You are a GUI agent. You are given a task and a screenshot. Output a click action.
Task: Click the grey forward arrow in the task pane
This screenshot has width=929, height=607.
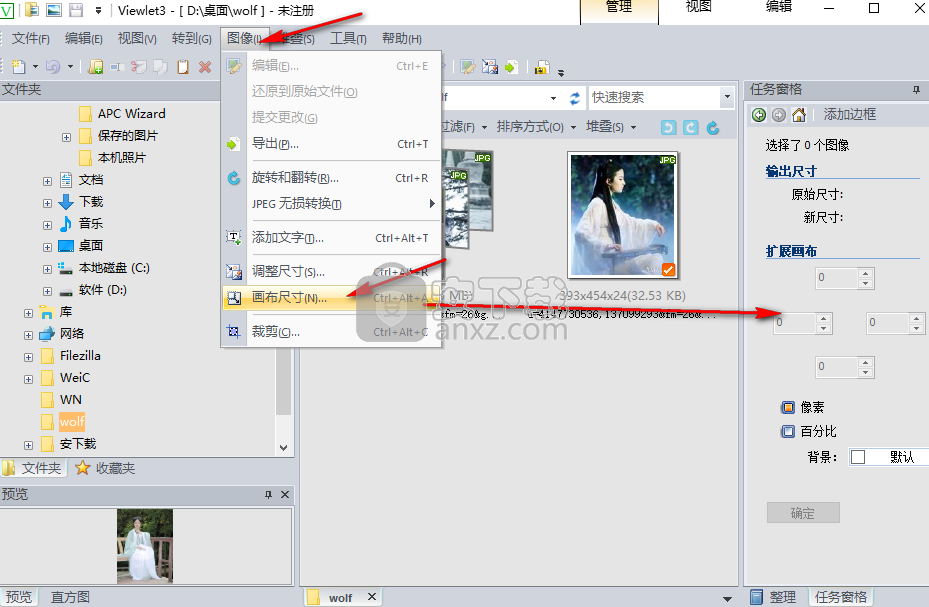[x=779, y=115]
